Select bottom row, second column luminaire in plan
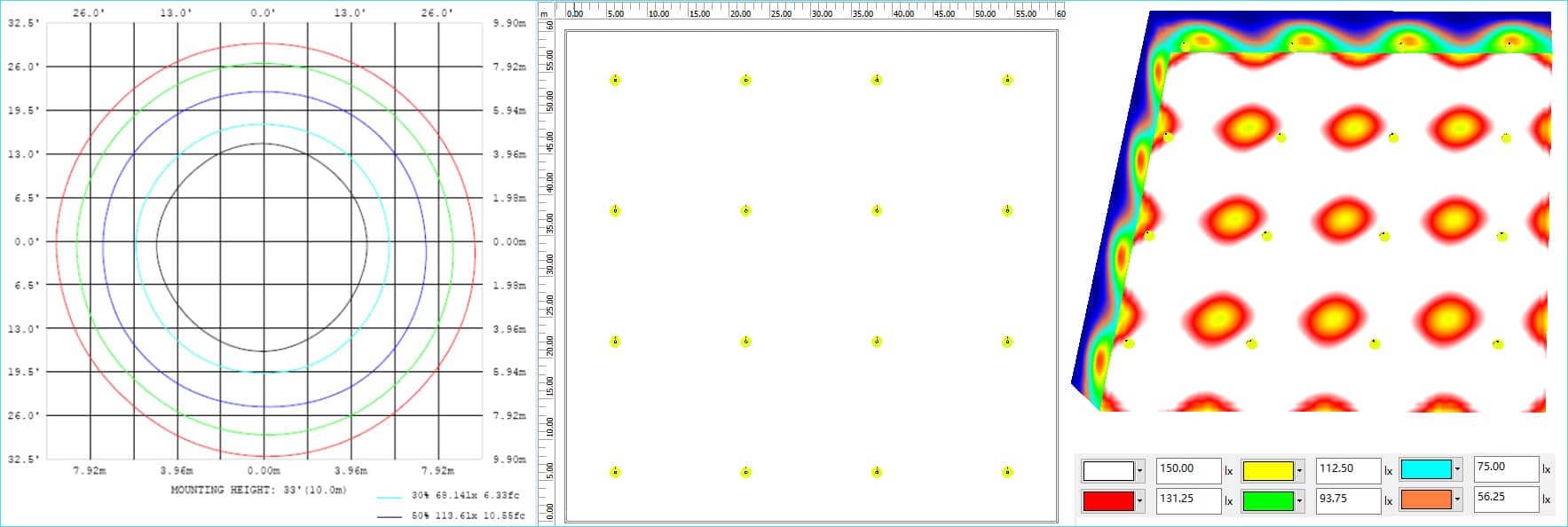1568x527 pixels. click(x=745, y=472)
